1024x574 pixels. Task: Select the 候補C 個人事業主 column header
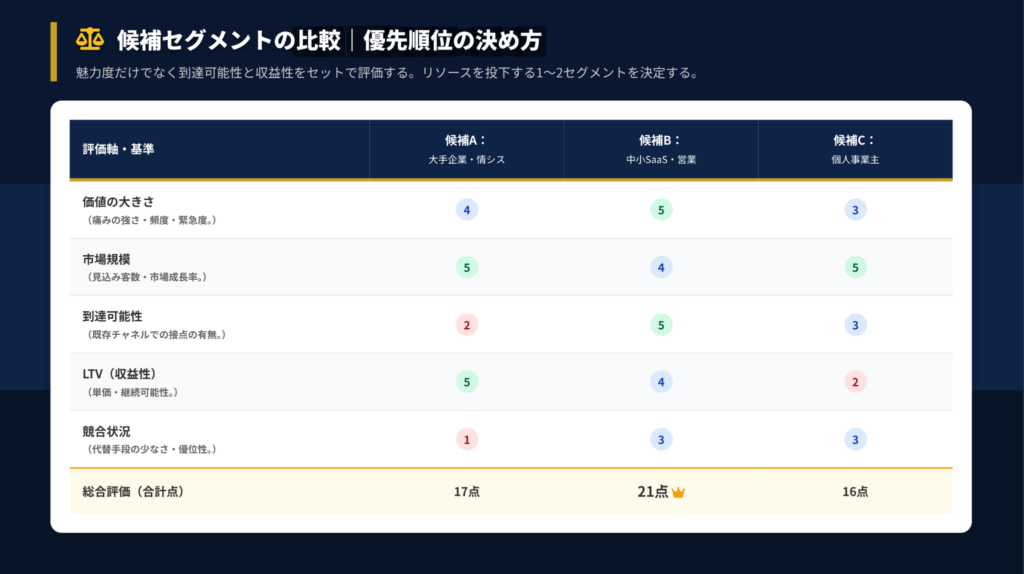[854, 149]
